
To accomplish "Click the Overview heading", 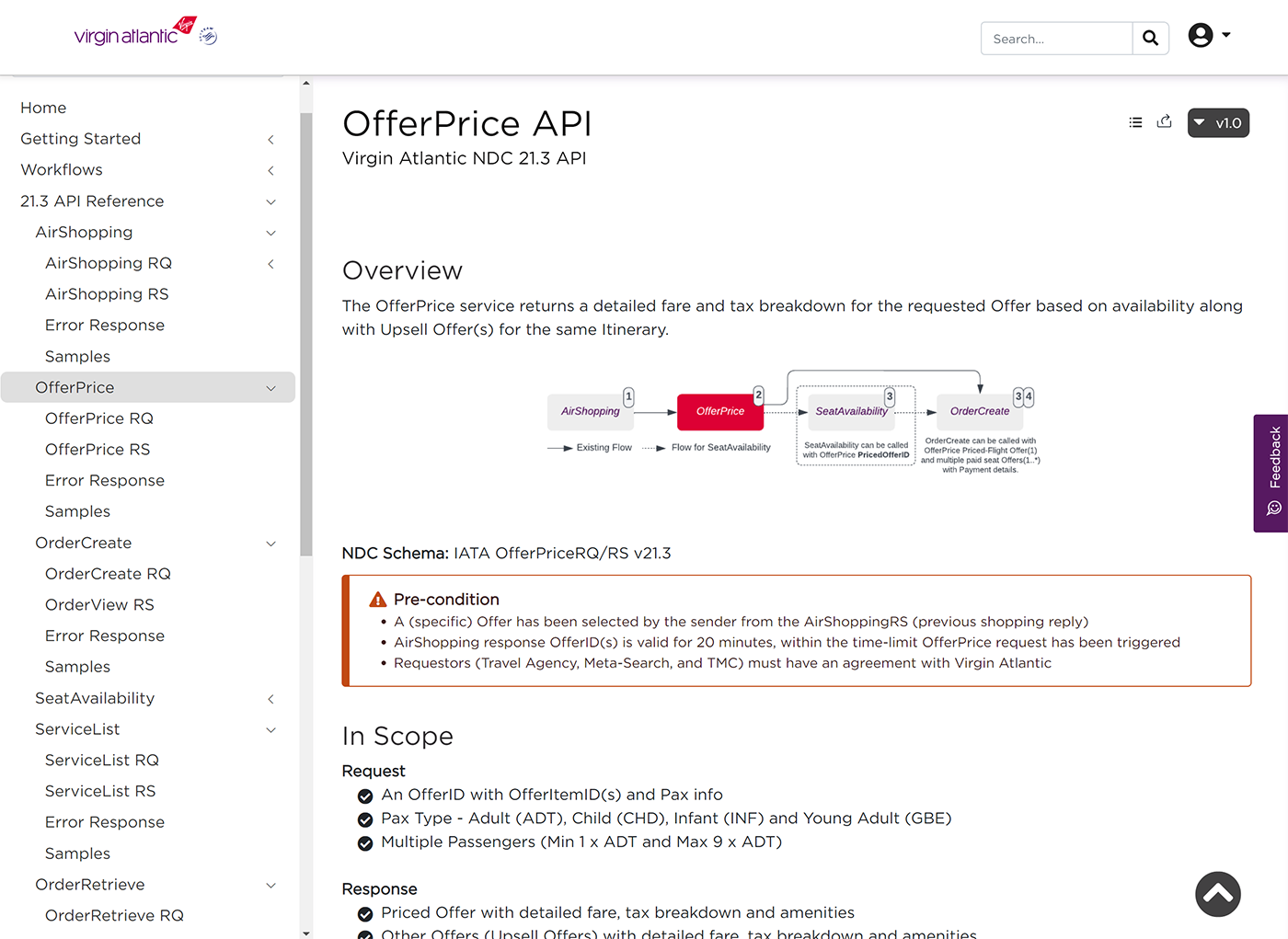I will 402,271.
